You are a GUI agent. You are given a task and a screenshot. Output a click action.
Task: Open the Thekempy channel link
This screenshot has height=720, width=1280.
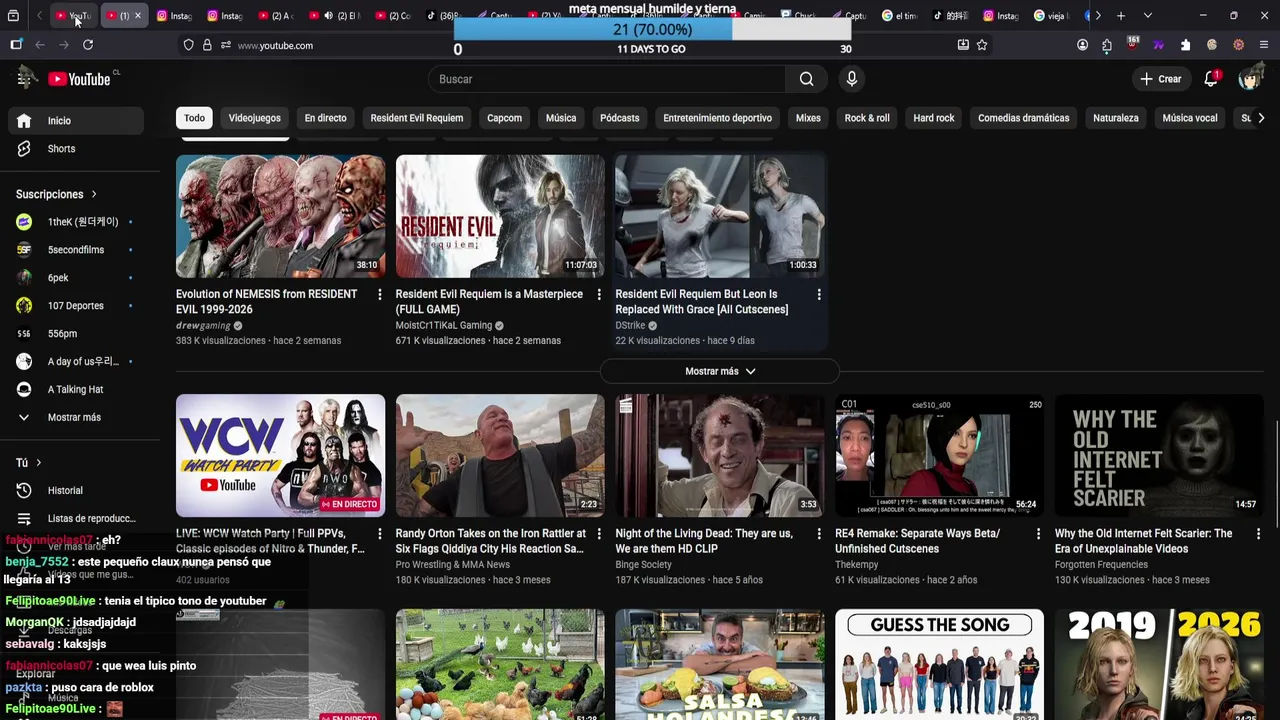point(857,565)
